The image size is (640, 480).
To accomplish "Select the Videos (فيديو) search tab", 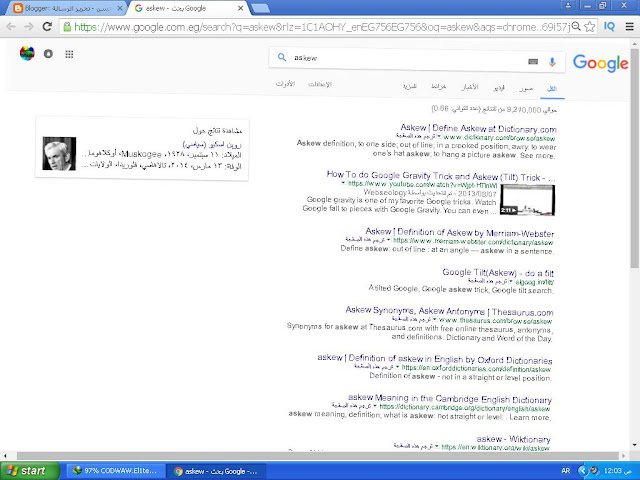I will click(498, 88).
